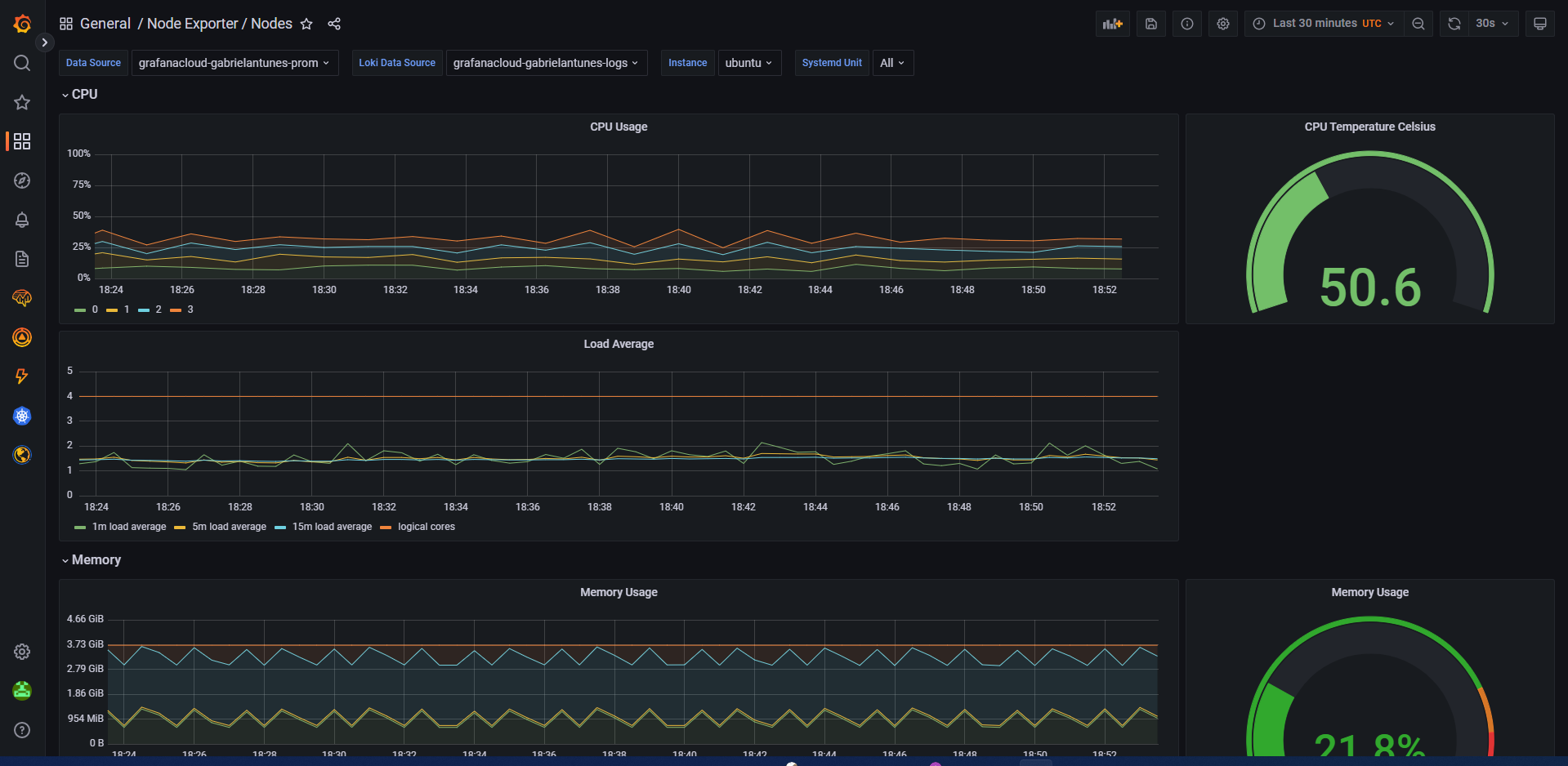Share the dashboard via share icon
Viewport: 1568px width, 766px height.
[334, 24]
